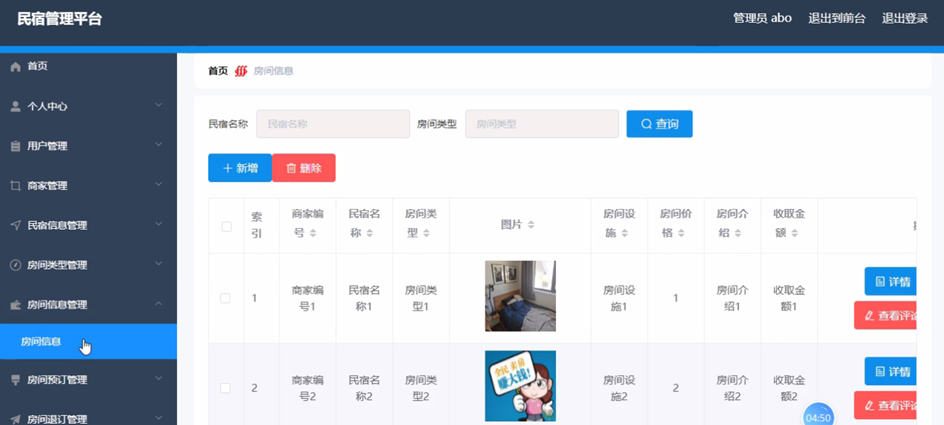Open 详情 for row 1
The height and width of the screenshot is (425, 944).
point(890,281)
